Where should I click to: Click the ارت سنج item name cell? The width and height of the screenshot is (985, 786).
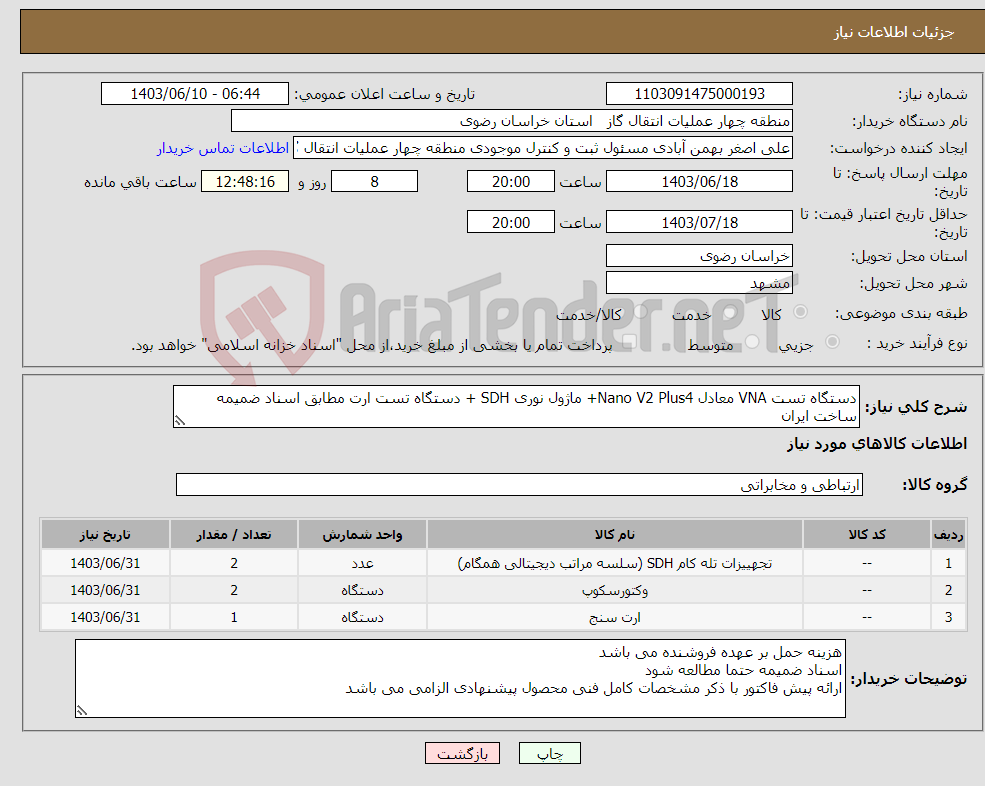[x=614, y=617]
